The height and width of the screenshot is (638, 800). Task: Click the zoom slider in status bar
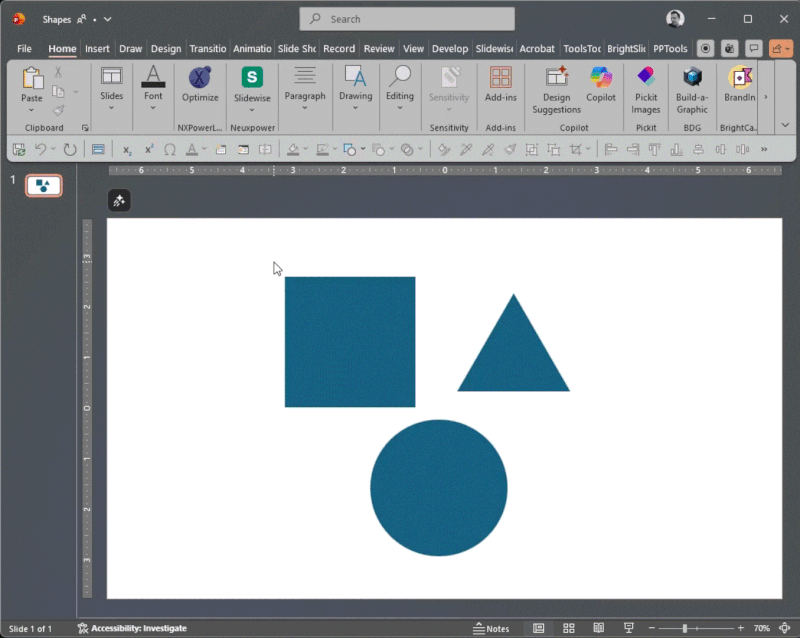point(685,628)
